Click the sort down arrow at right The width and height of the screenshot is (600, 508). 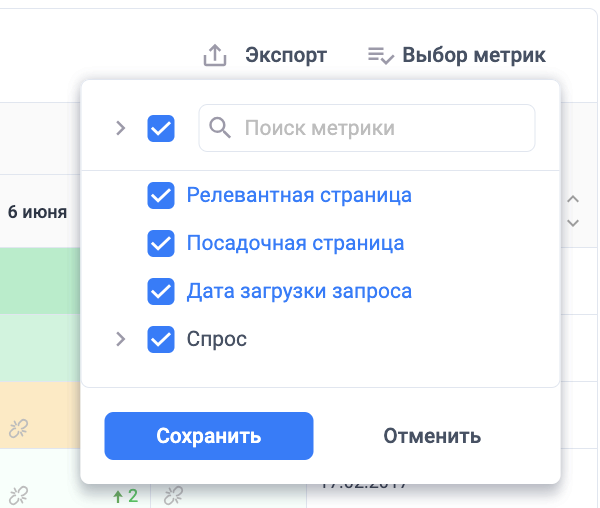click(x=573, y=223)
